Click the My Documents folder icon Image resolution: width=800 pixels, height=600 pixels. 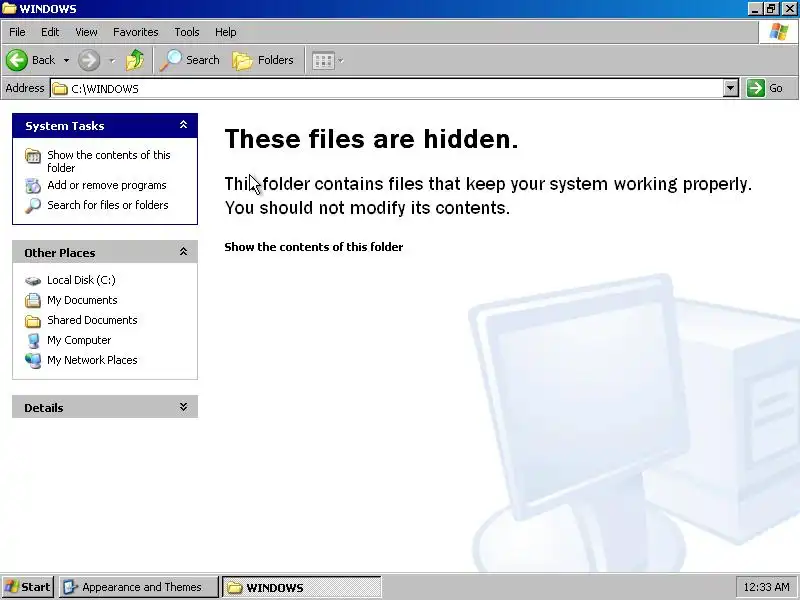point(33,301)
